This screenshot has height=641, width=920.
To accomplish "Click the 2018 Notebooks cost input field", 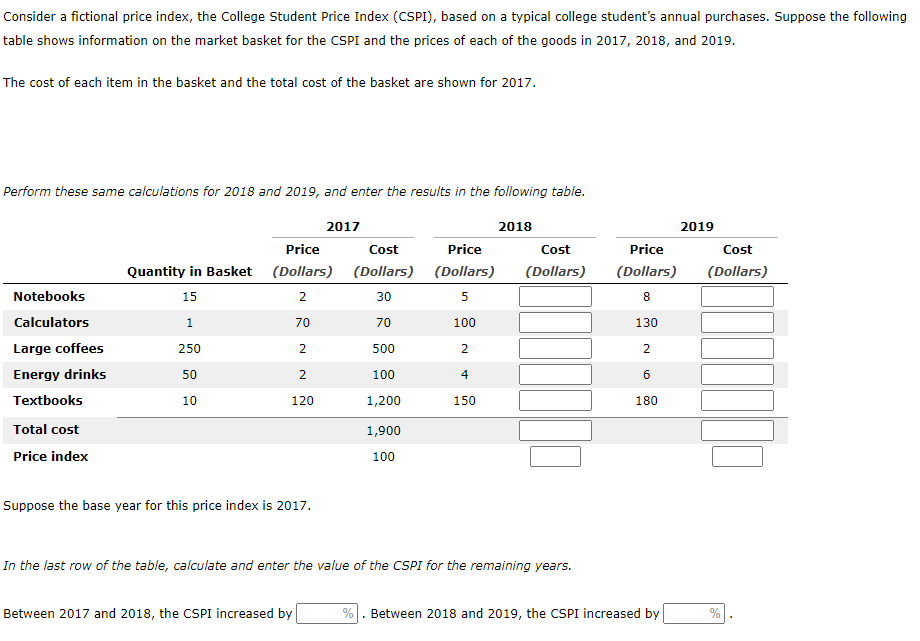I will (x=554, y=295).
